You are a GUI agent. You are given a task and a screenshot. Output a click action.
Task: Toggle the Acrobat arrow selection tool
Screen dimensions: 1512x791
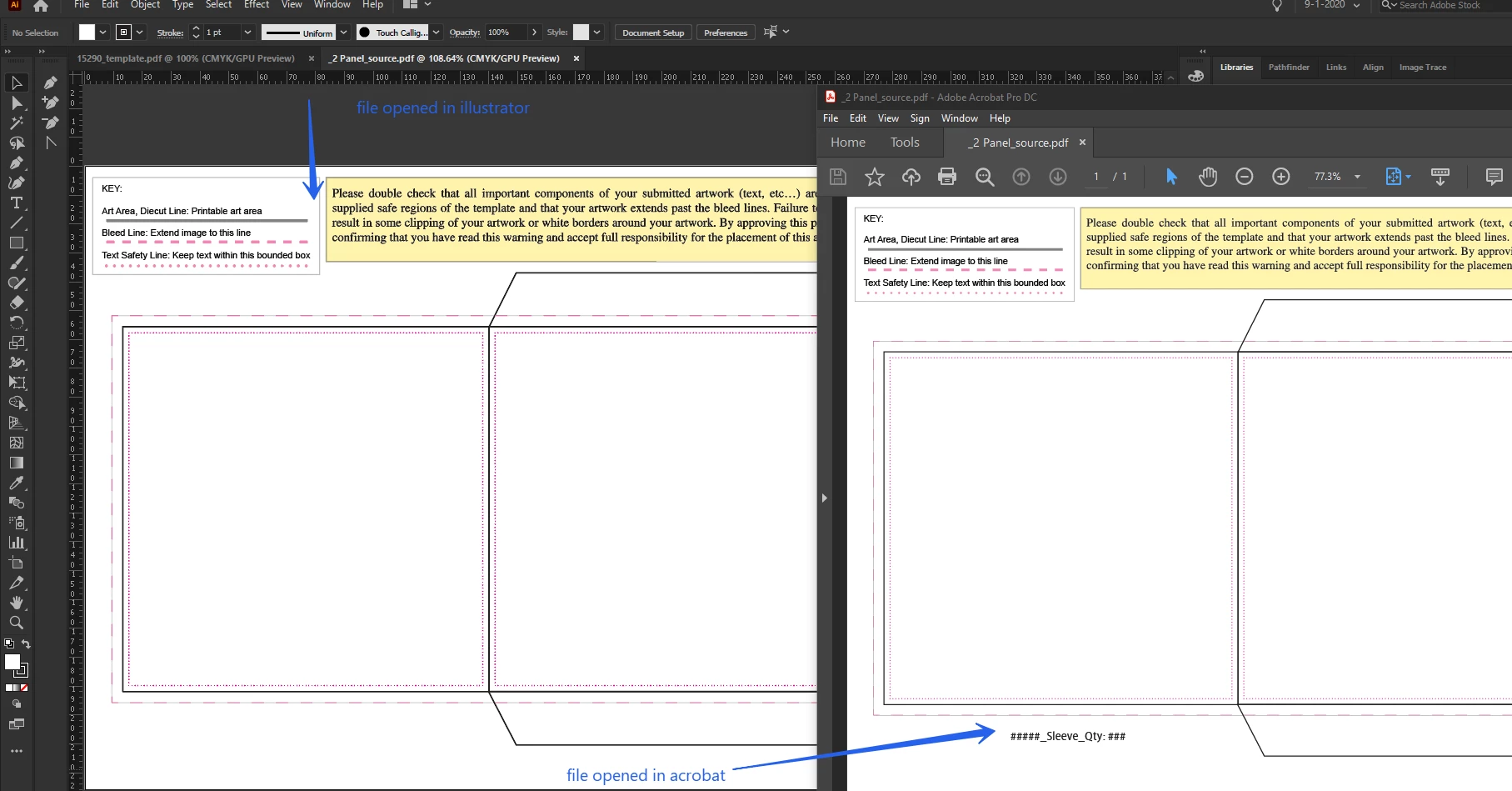coord(1171,177)
